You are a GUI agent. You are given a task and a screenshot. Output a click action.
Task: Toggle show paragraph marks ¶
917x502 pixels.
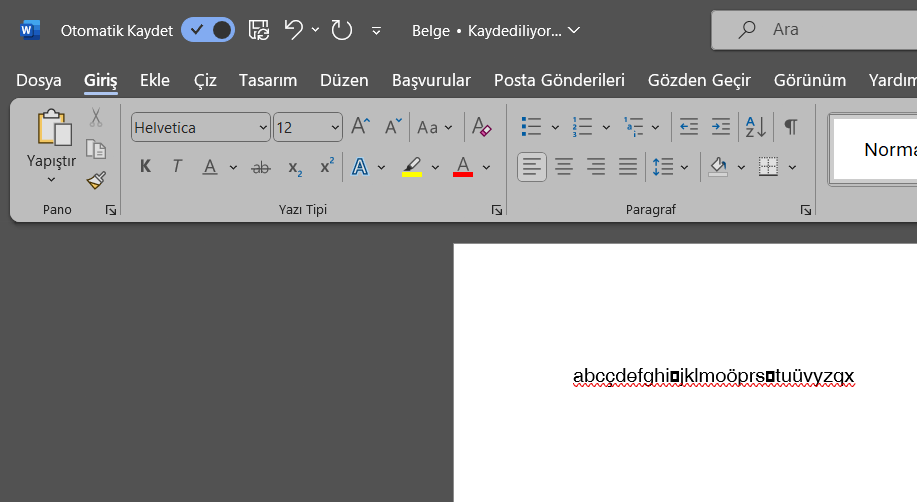791,126
